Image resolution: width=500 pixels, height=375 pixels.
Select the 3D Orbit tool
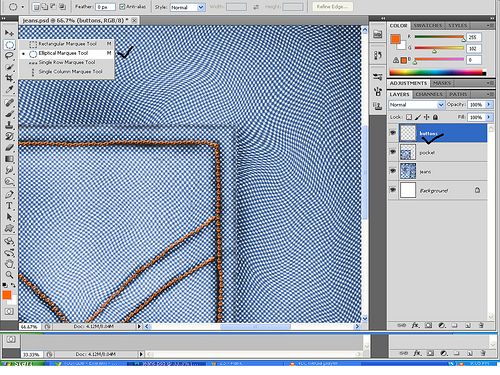9,252
